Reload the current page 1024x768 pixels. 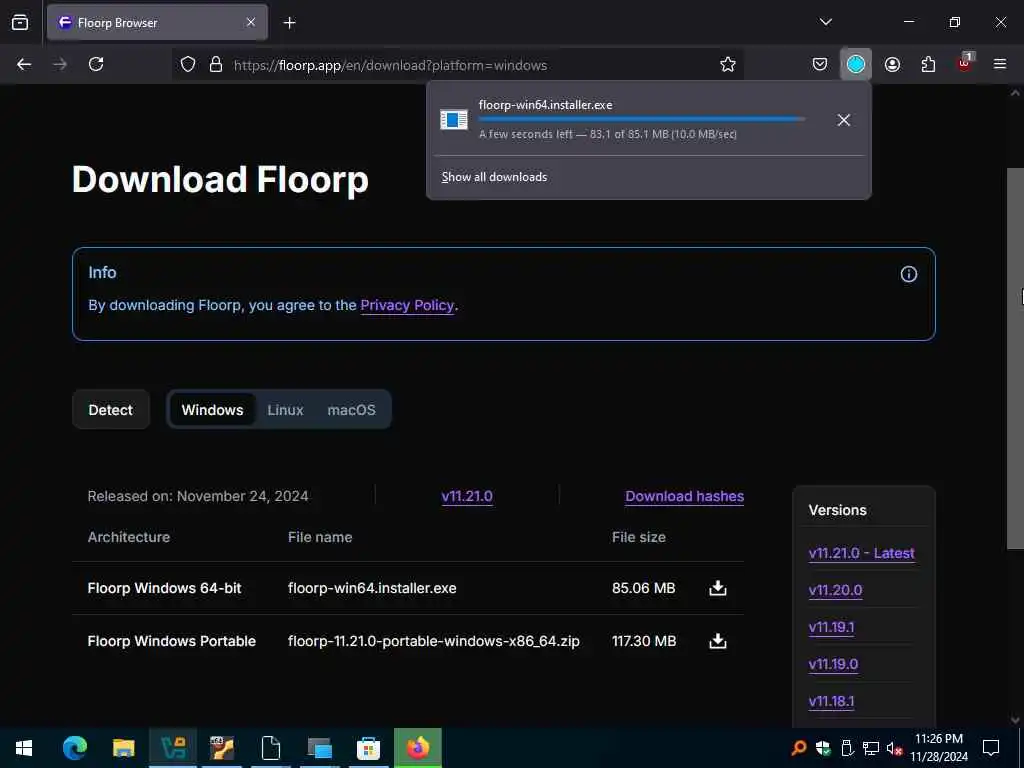[x=96, y=64]
